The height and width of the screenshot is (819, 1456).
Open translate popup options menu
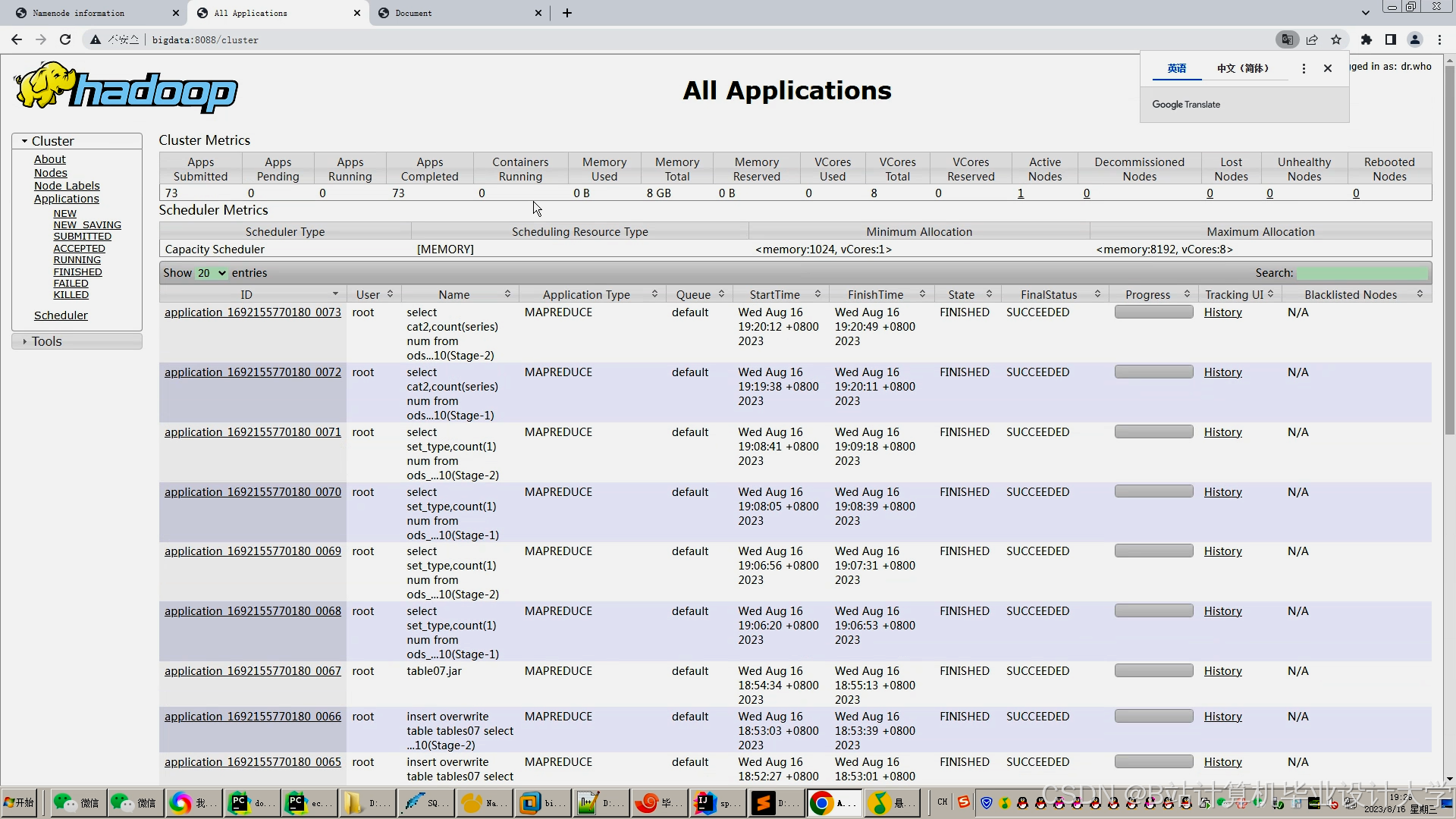pos(1304,68)
